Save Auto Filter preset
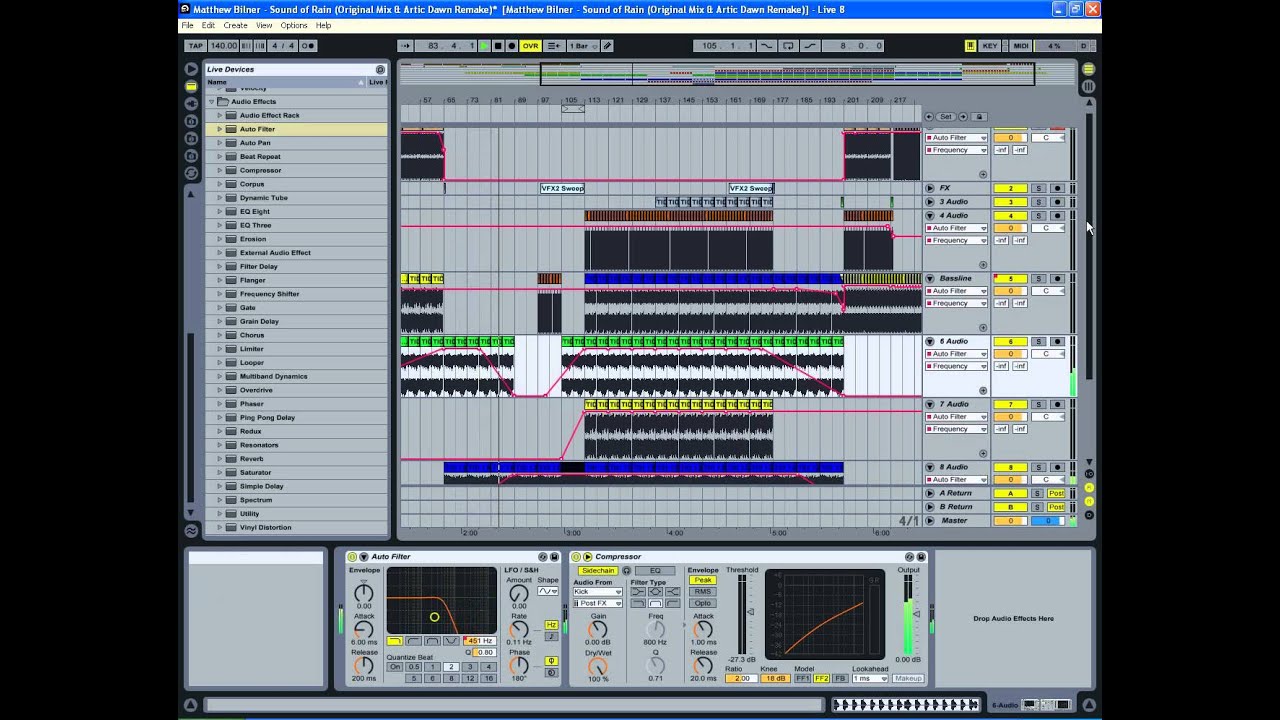The height and width of the screenshot is (720, 1280). 556,557
